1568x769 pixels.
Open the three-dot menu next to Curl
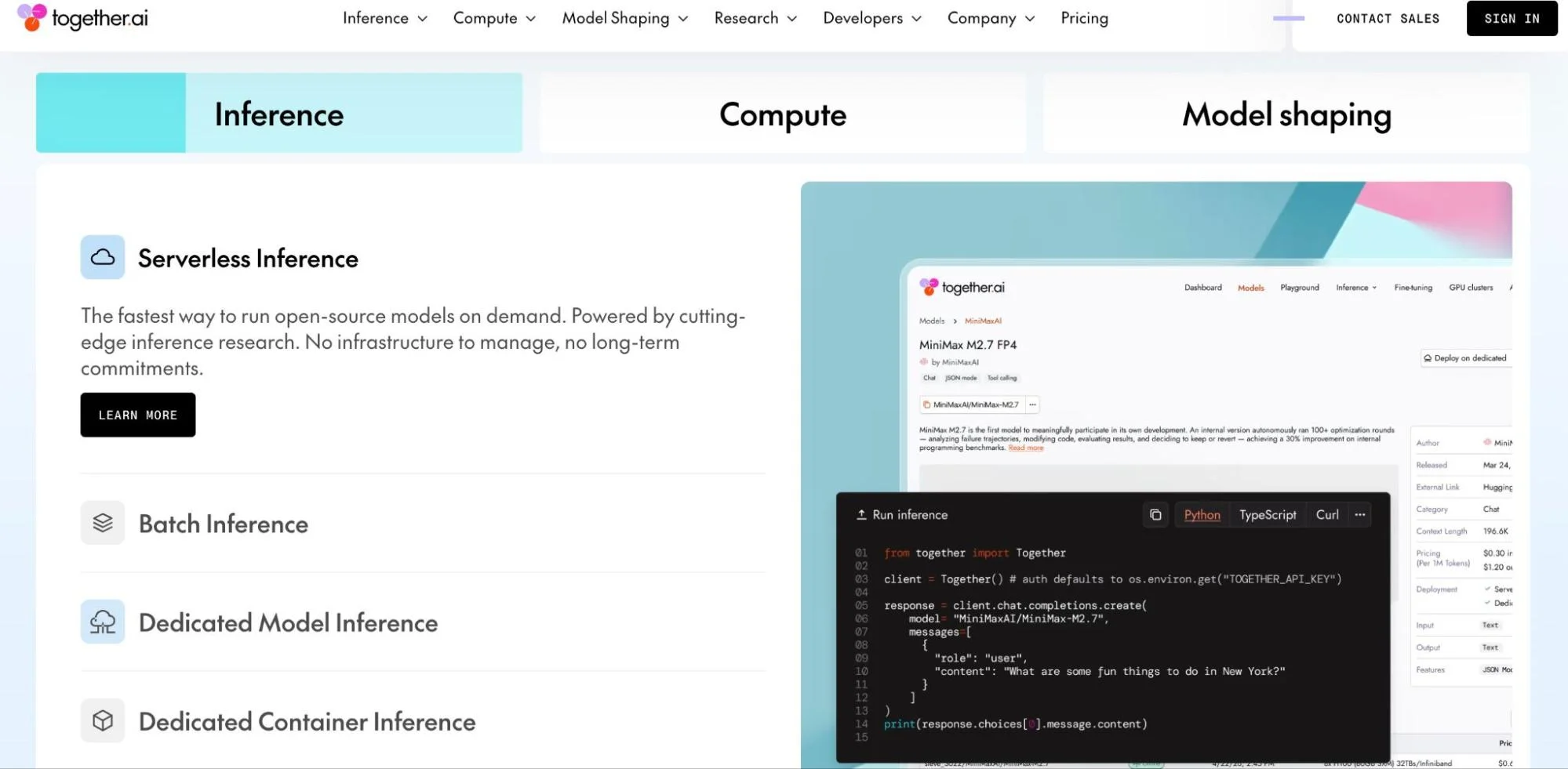click(1360, 514)
